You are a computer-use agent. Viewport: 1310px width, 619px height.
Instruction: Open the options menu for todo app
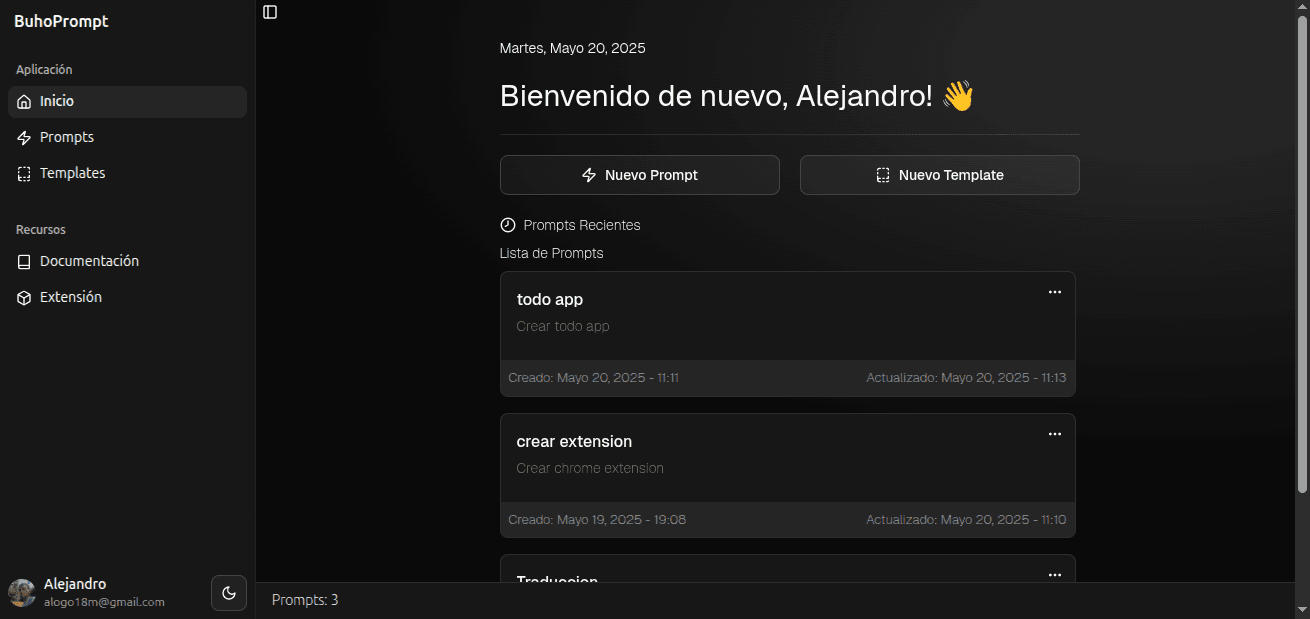pyautogui.click(x=1054, y=292)
